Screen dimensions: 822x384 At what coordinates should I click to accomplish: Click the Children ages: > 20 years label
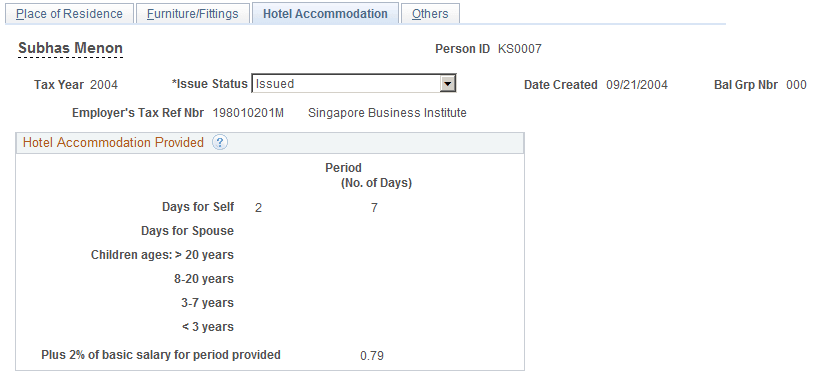pyautogui.click(x=162, y=255)
